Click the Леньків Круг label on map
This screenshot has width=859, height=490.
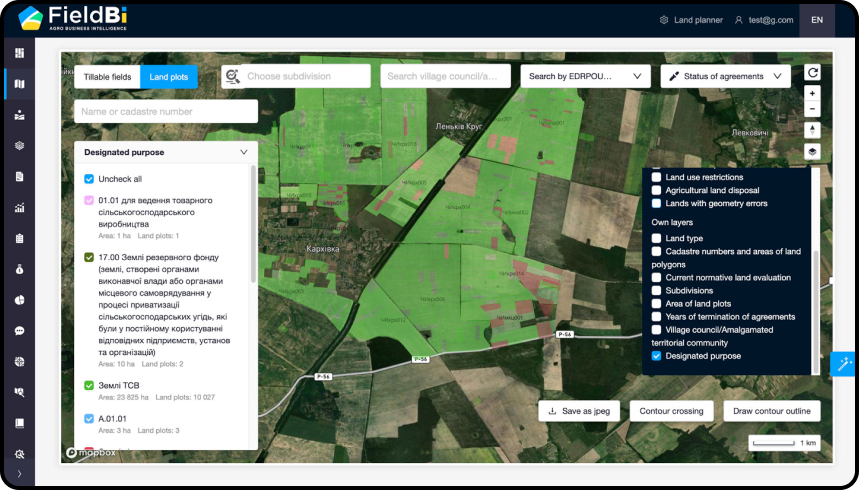[x=459, y=126]
